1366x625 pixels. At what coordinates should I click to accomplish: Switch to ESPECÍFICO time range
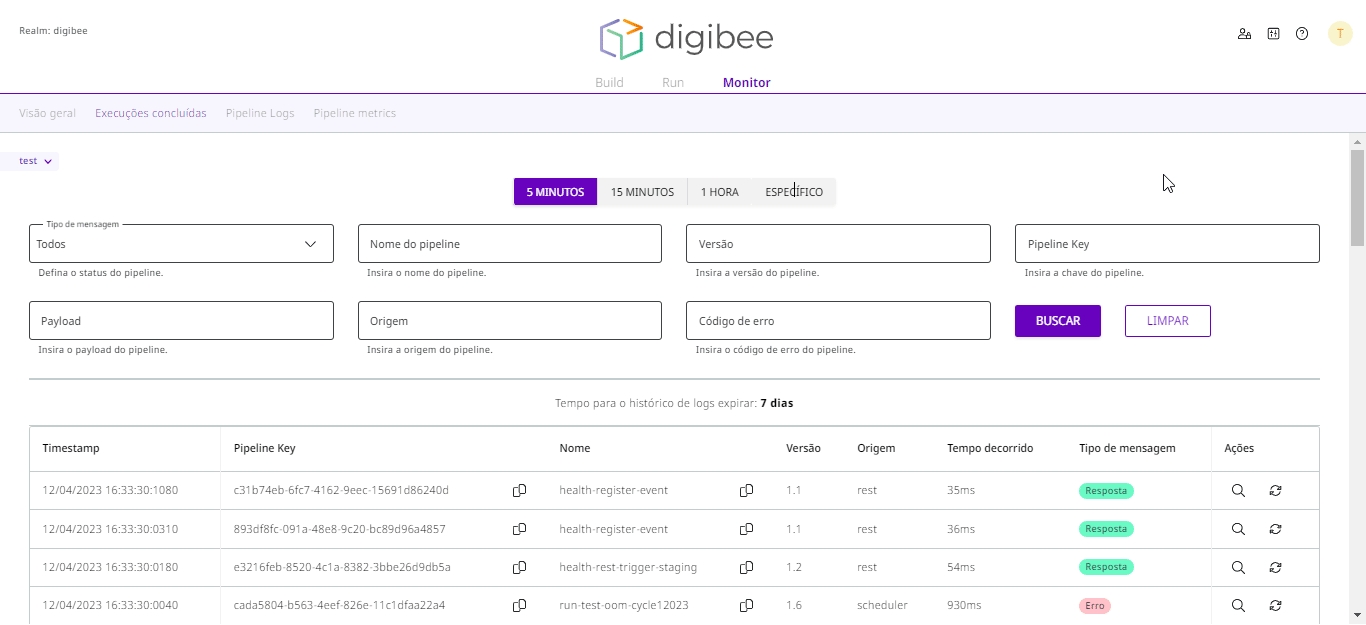794,192
